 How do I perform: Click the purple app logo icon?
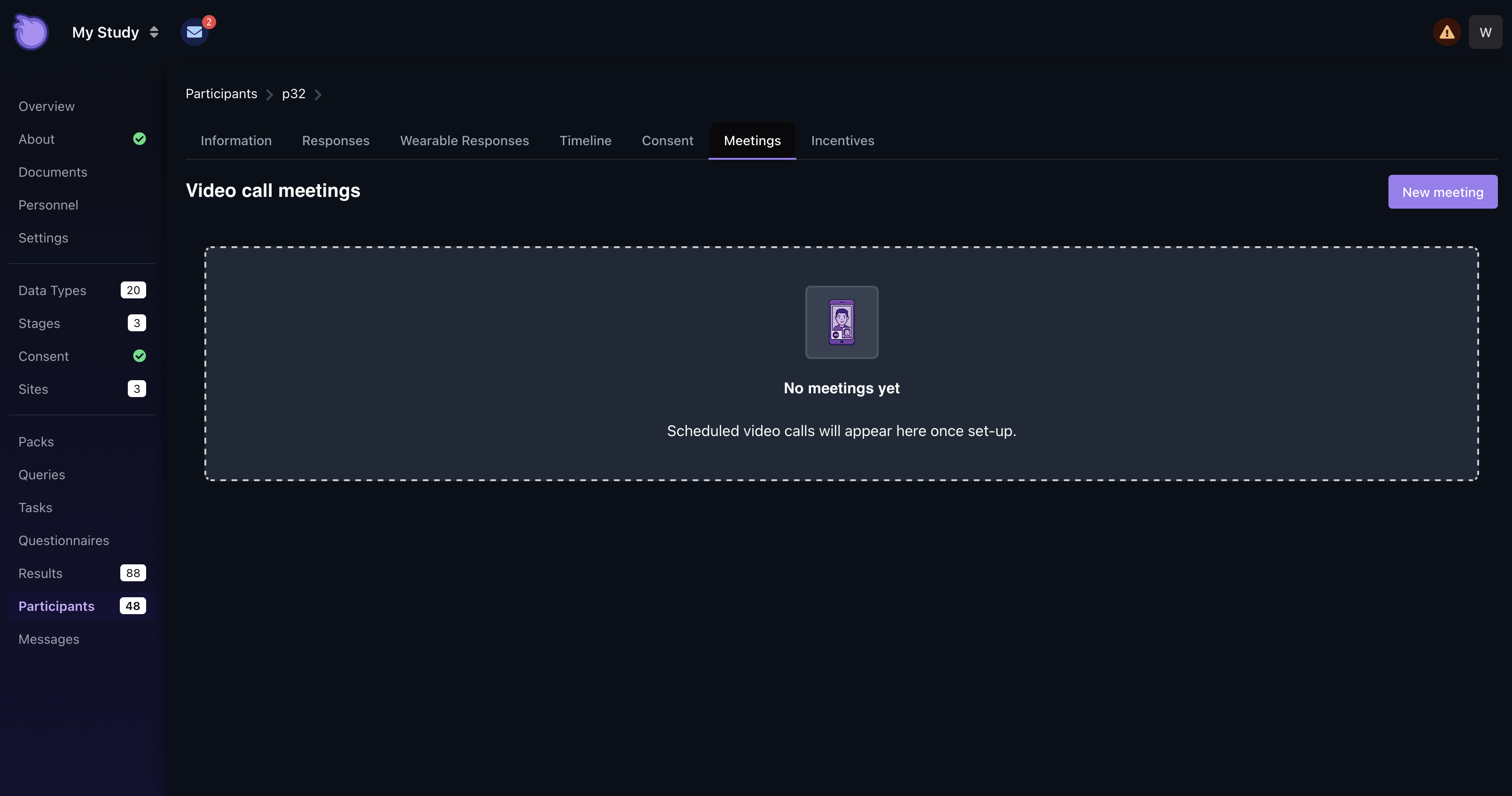(31, 32)
